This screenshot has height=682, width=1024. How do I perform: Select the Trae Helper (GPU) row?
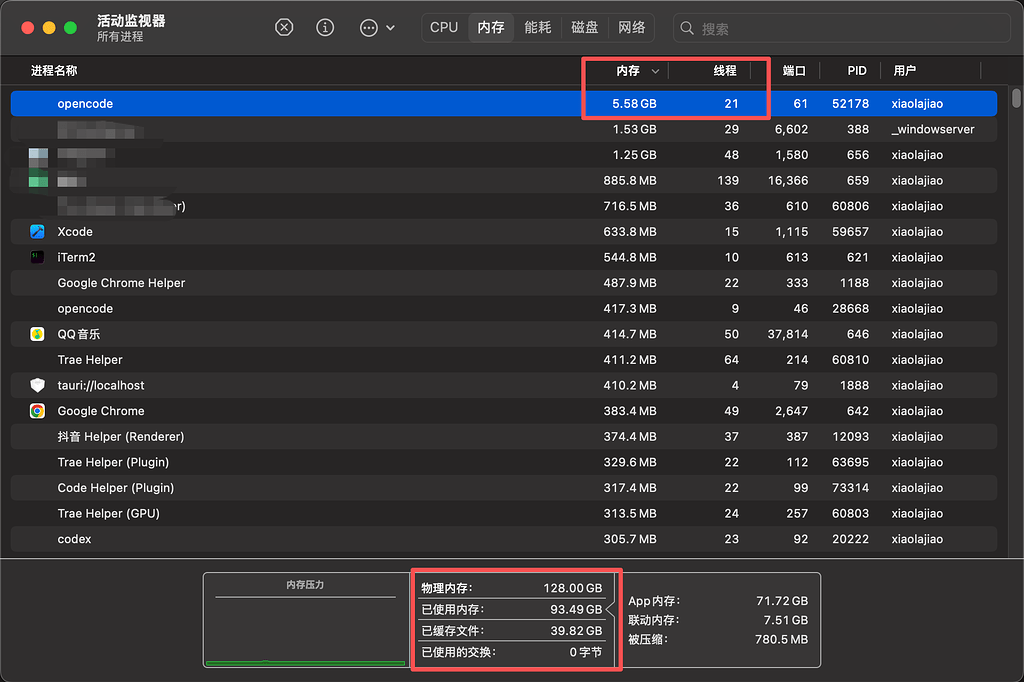pos(504,513)
